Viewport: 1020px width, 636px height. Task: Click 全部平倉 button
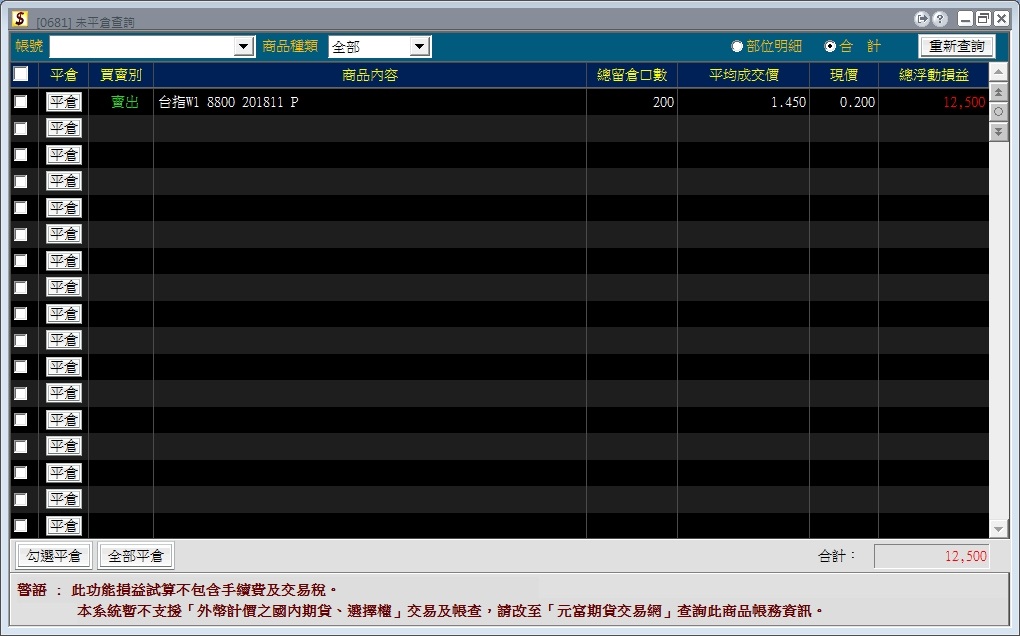pyautogui.click(x=135, y=556)
